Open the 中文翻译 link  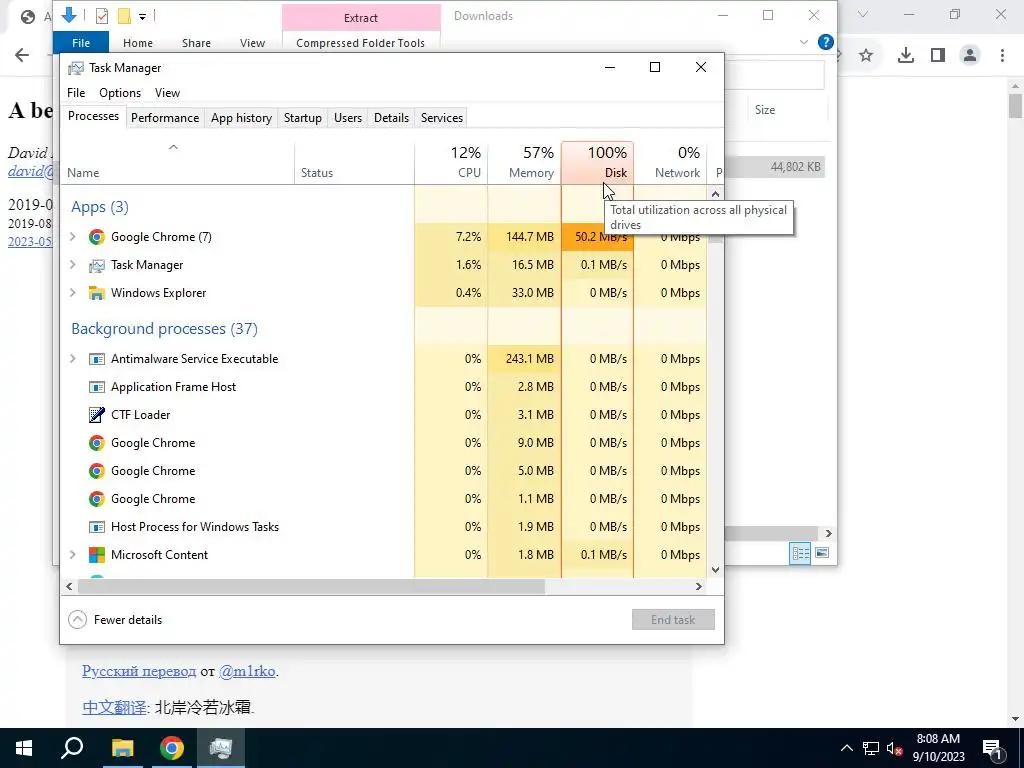[x=114, y=708]
